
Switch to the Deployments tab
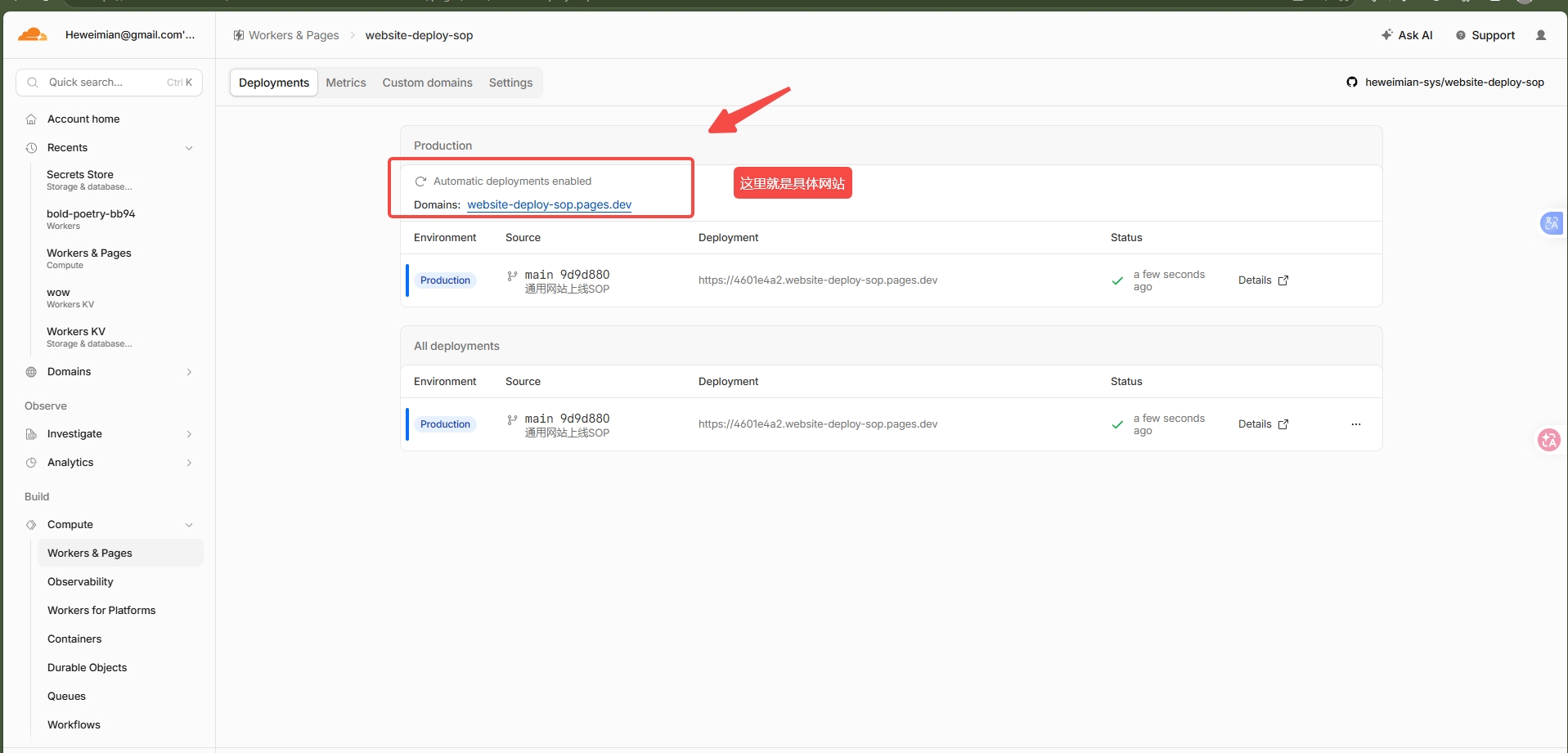pos(274,83)
